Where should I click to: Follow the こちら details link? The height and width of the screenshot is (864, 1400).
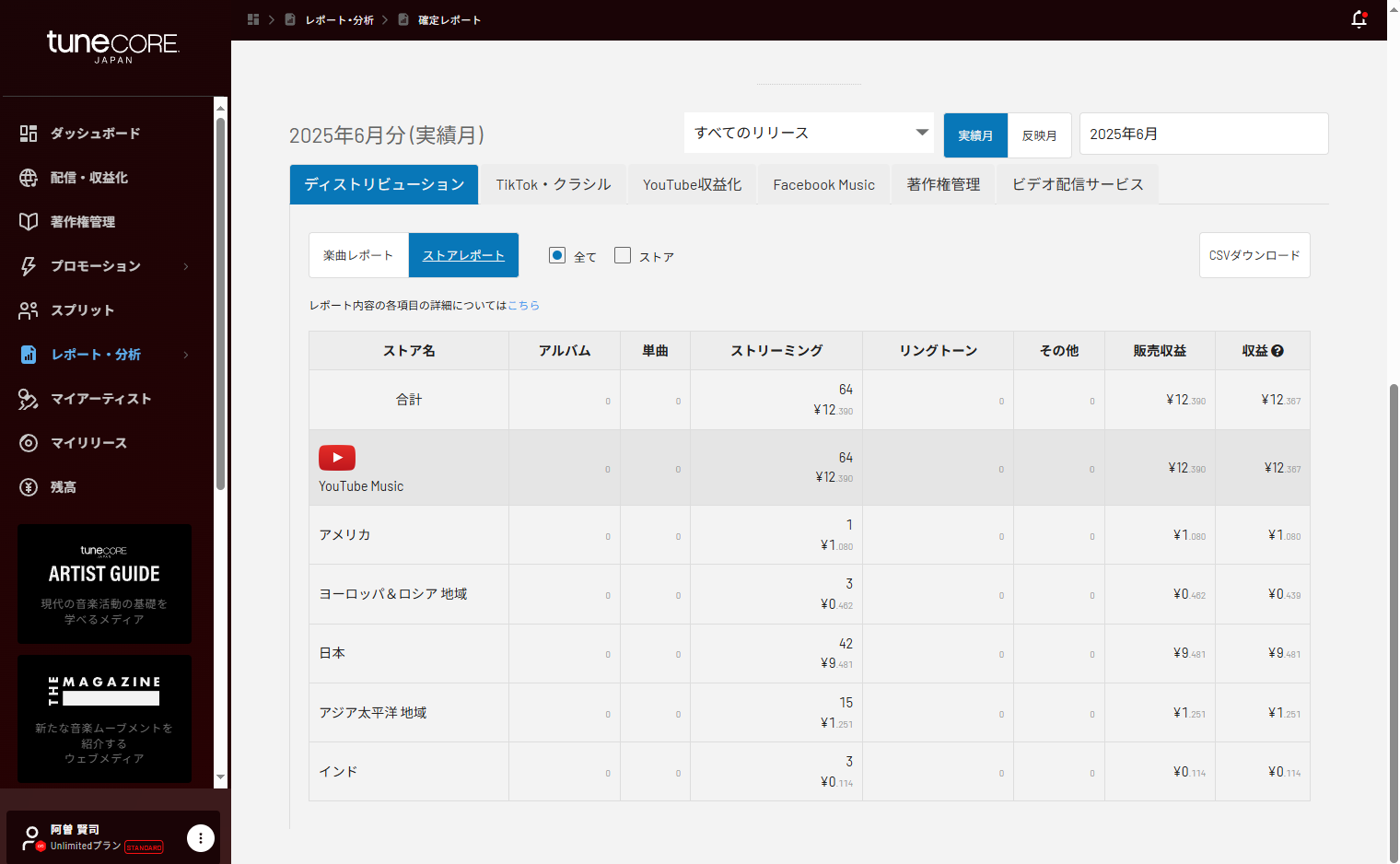point(523,305)
